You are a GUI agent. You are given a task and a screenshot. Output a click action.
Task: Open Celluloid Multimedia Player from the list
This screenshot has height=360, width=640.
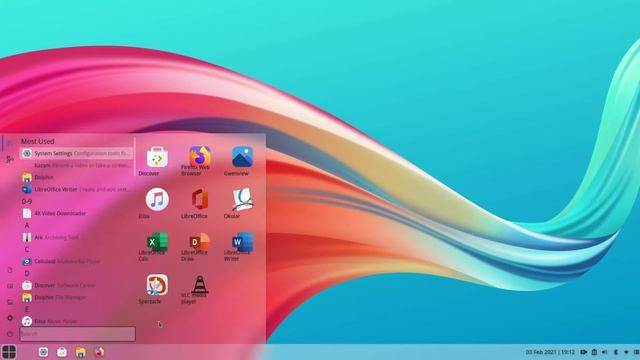pos(77,261)
